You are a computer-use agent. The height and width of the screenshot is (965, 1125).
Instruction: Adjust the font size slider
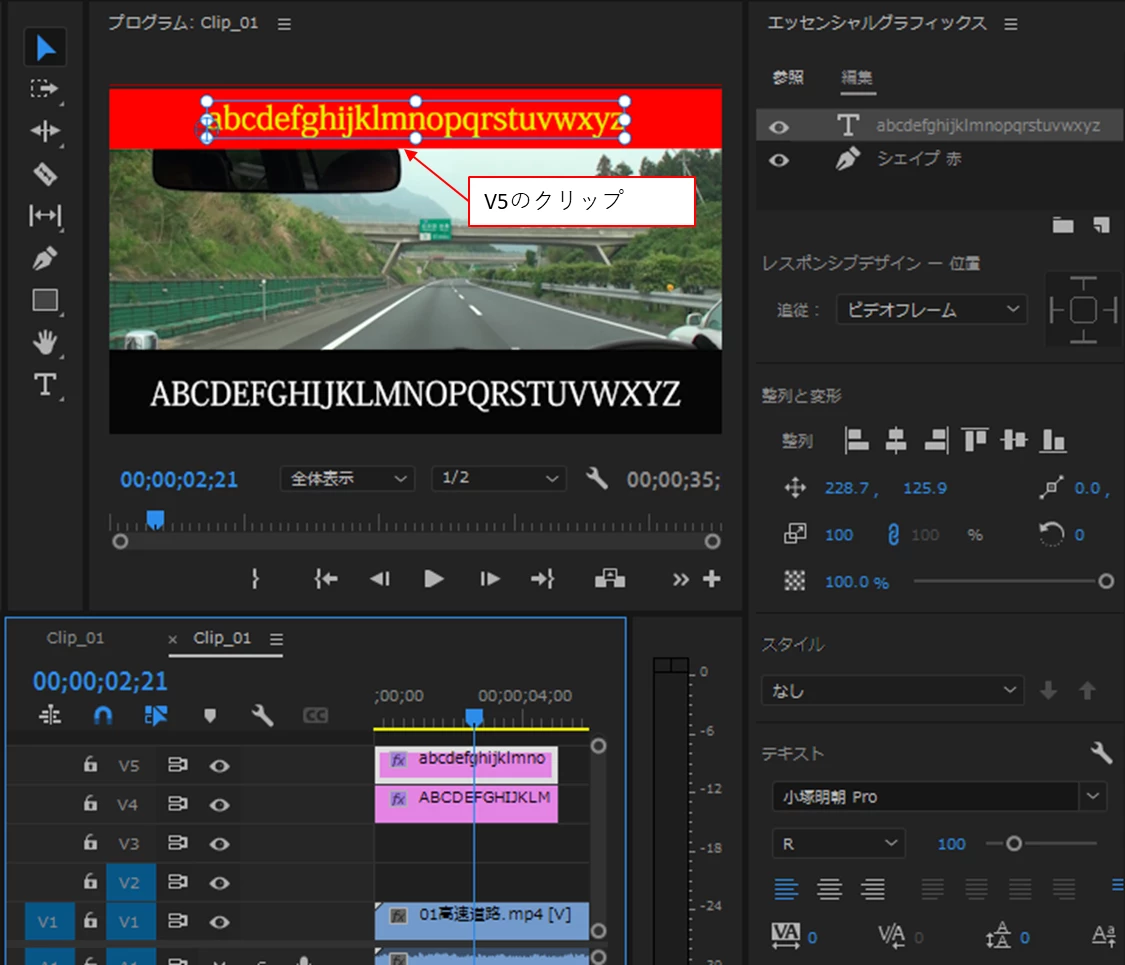1013,844
